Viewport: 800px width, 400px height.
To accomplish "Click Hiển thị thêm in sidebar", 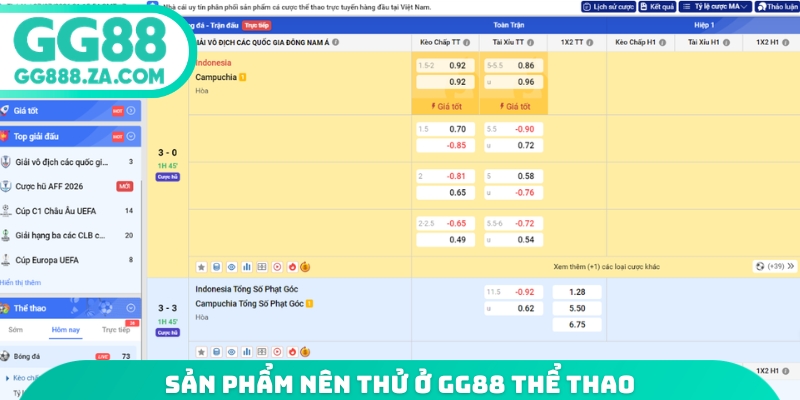I will [20, 283].
